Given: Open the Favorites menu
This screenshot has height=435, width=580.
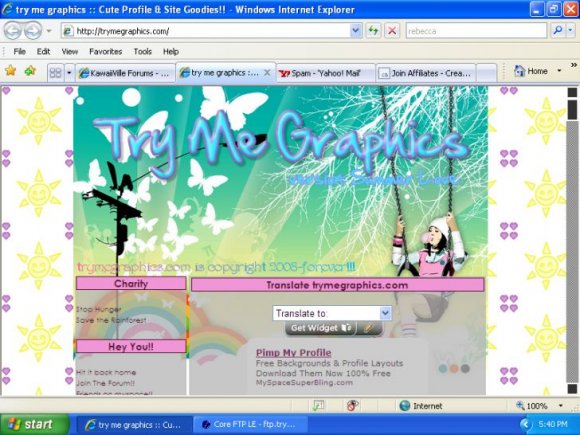Looking at the screenshot, I should point(105,51).
